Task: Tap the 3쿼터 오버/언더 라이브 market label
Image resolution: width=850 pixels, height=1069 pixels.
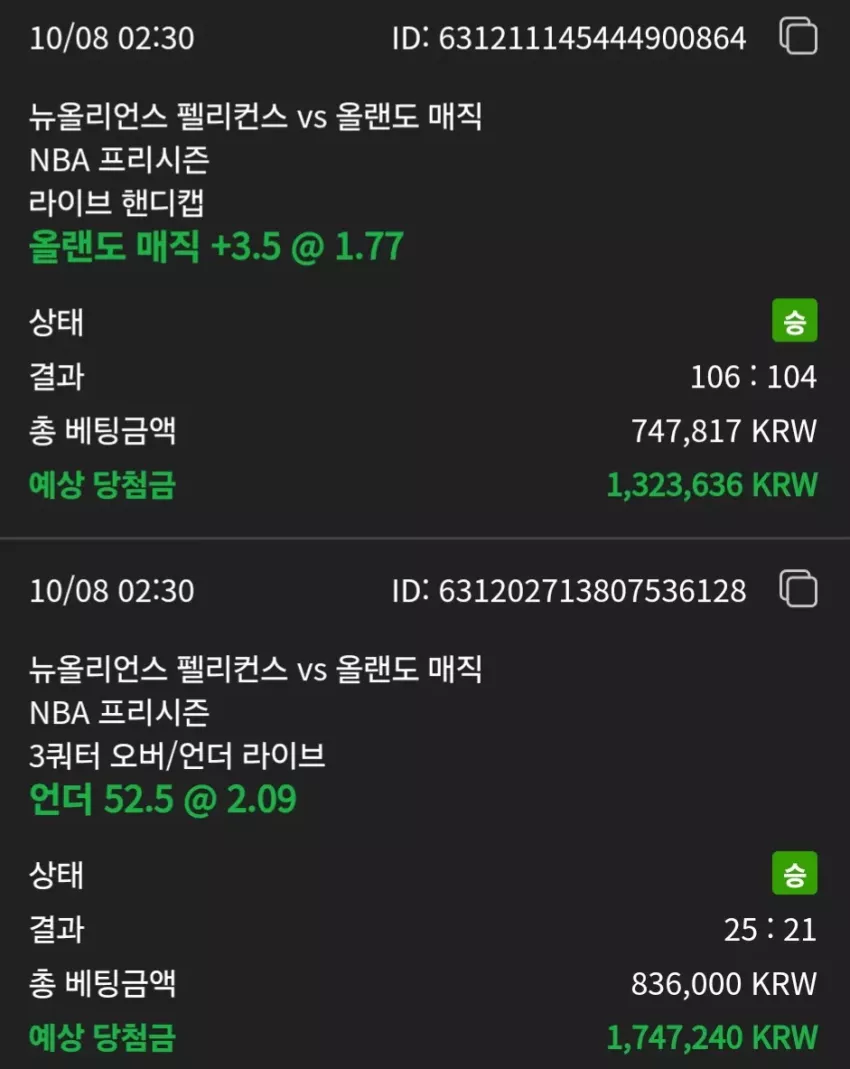Action: pos(177,755)
